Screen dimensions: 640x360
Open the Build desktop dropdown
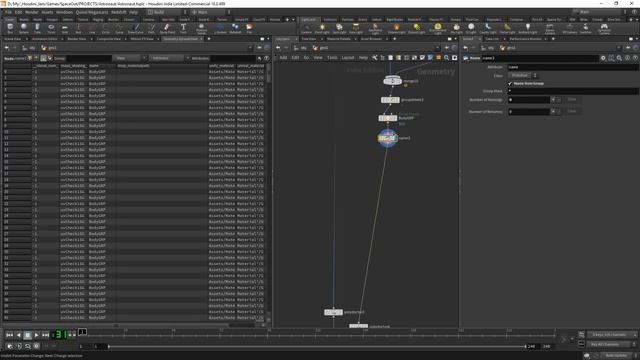click(167, 12)
